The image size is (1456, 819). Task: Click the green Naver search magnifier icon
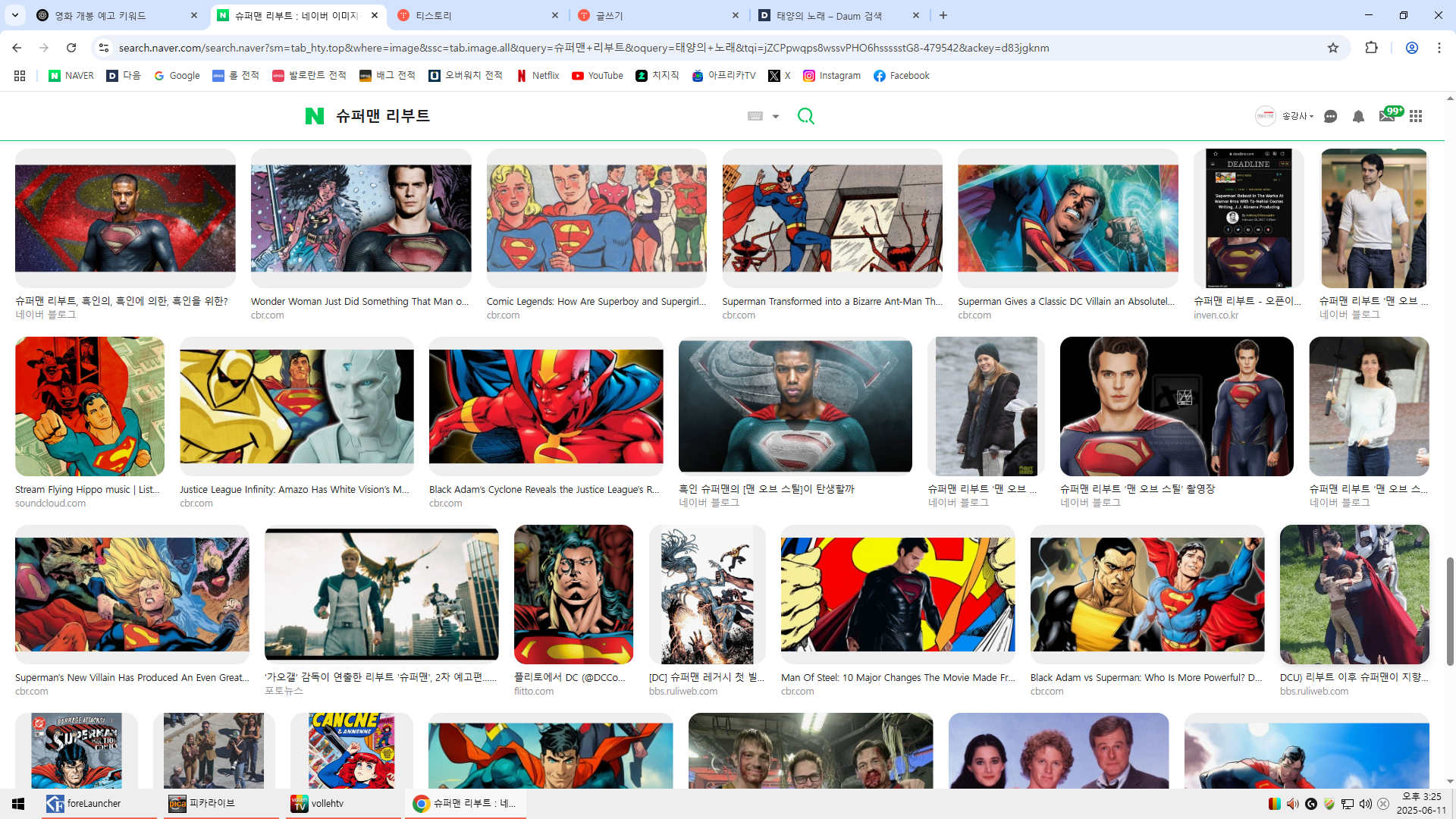pyautogui.click(x=805, y=116)
